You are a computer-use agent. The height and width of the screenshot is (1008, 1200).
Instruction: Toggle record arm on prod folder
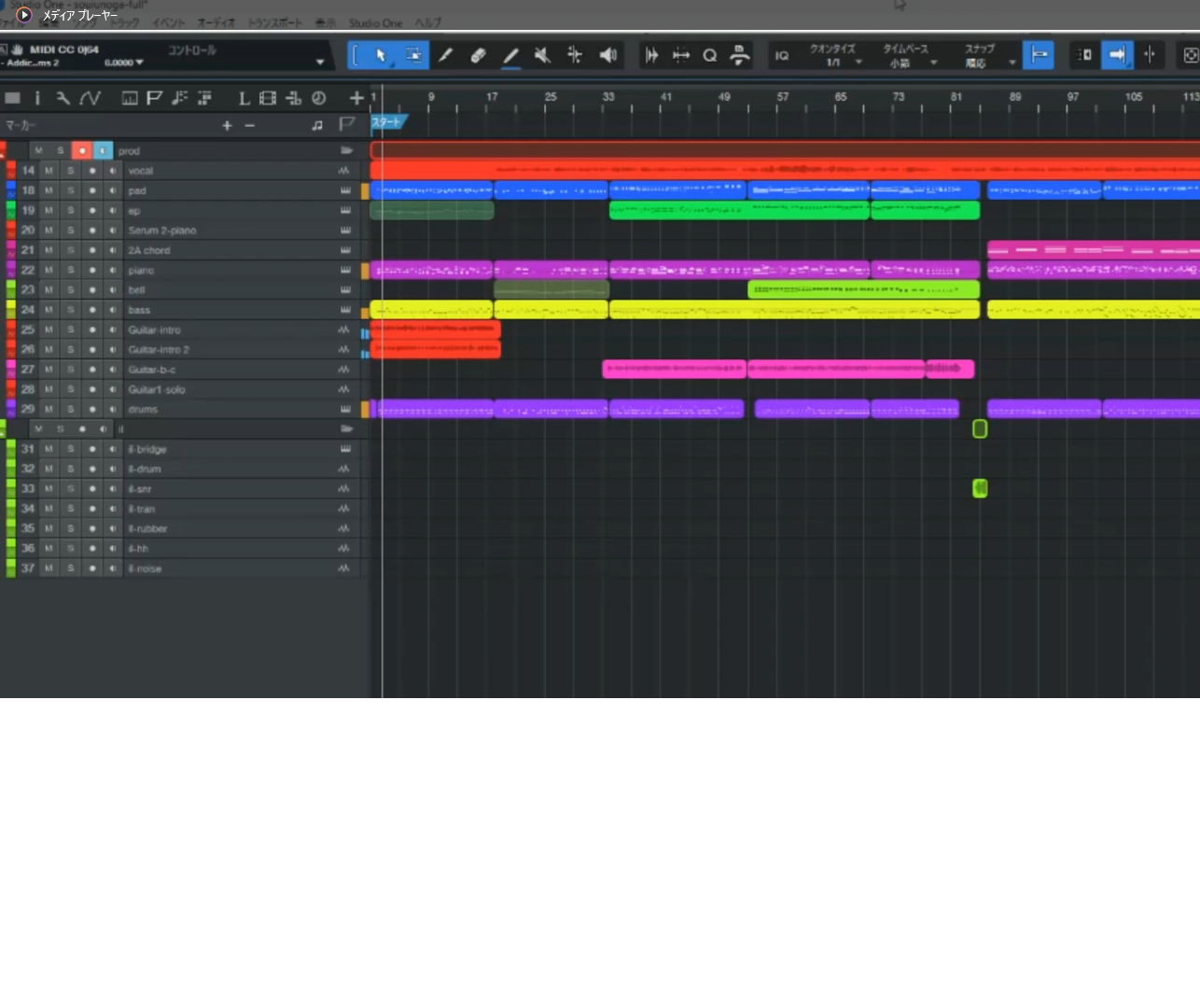pyautogui.click(x=82, y=150)
